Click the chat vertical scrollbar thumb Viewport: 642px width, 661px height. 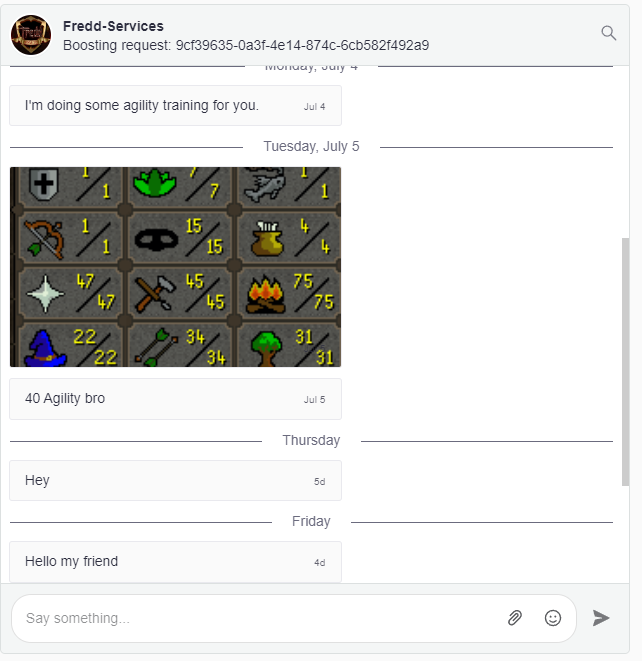(x=626, y=362)
